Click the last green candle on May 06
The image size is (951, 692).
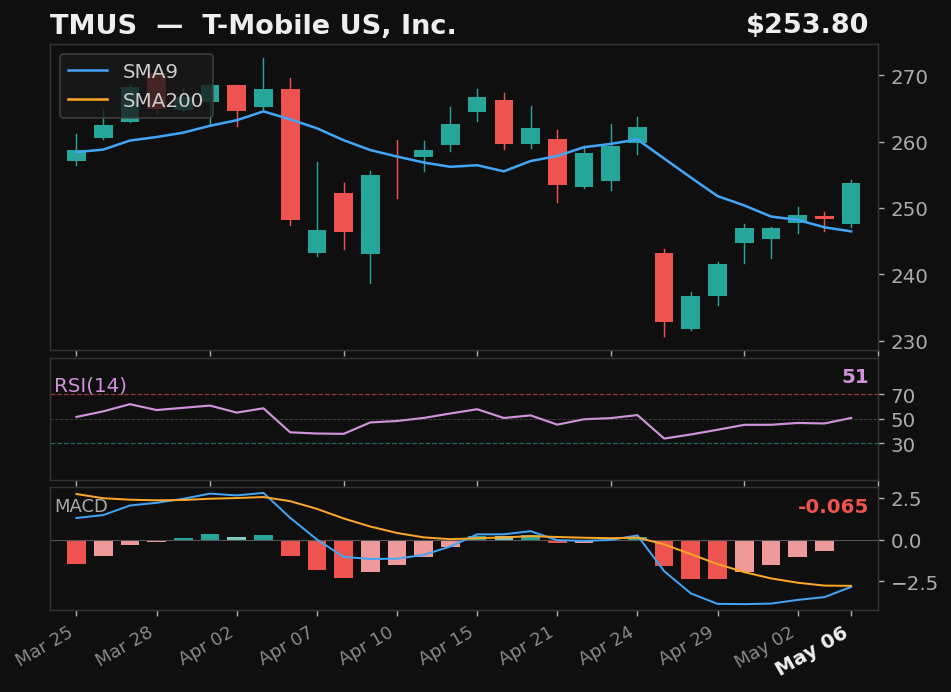[x=851, y=203]
